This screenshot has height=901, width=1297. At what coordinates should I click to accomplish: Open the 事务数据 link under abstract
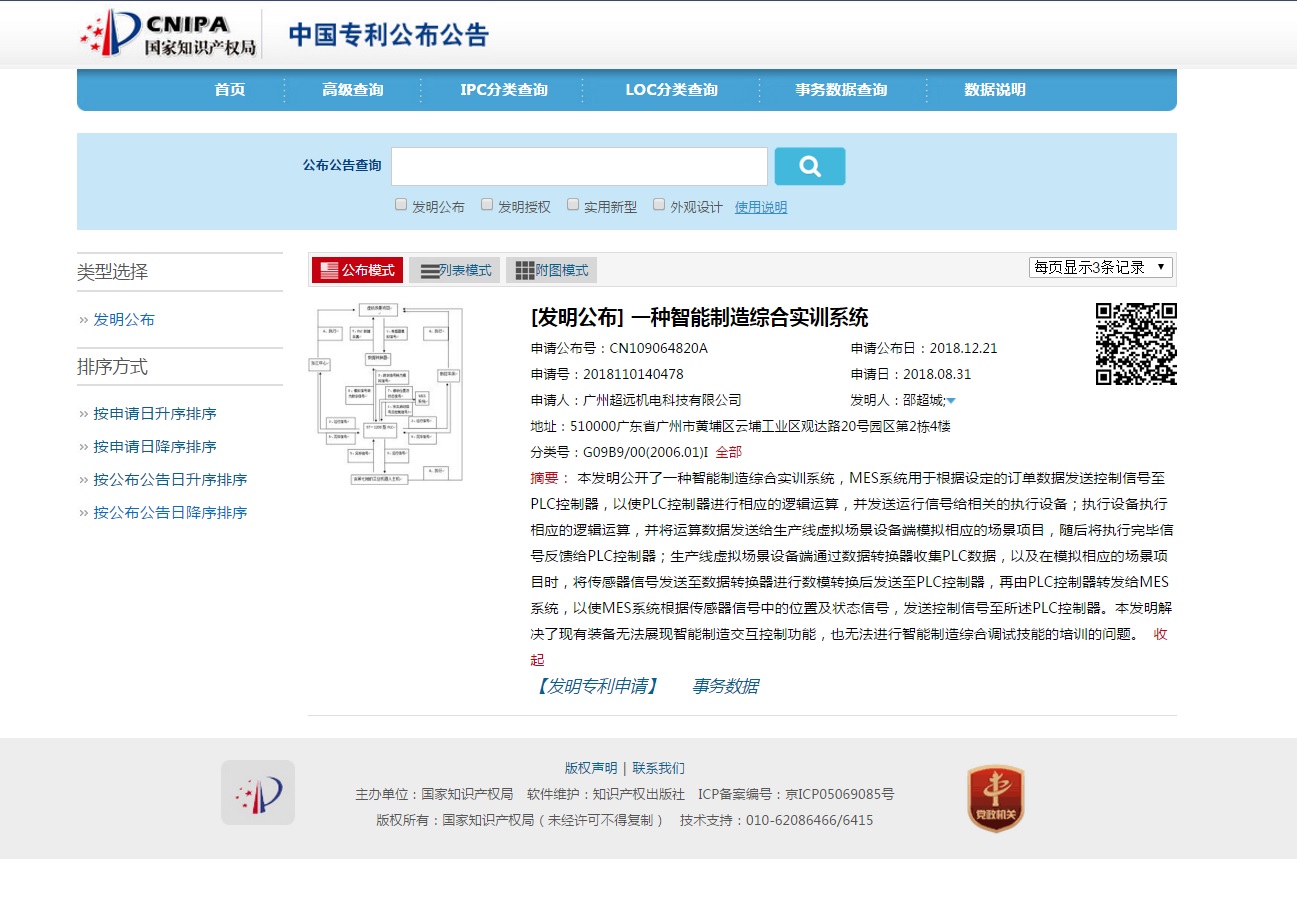(x=725, y=686)
